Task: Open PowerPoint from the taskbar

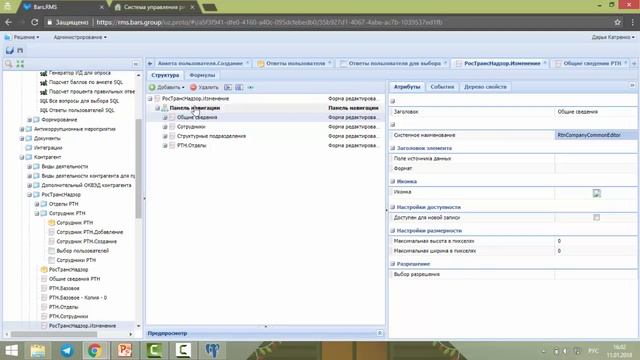Action: 124,350
